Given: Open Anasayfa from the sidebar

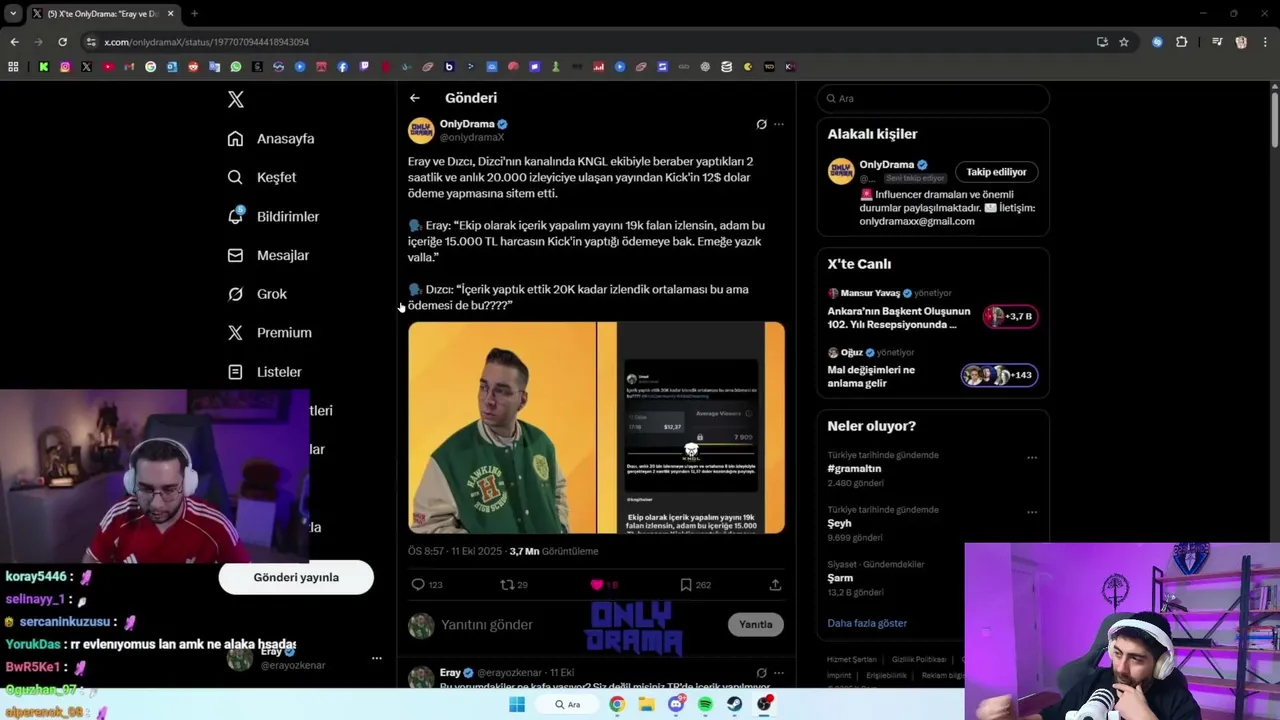Looking at the screenshot, I should [x=271, y=139].
